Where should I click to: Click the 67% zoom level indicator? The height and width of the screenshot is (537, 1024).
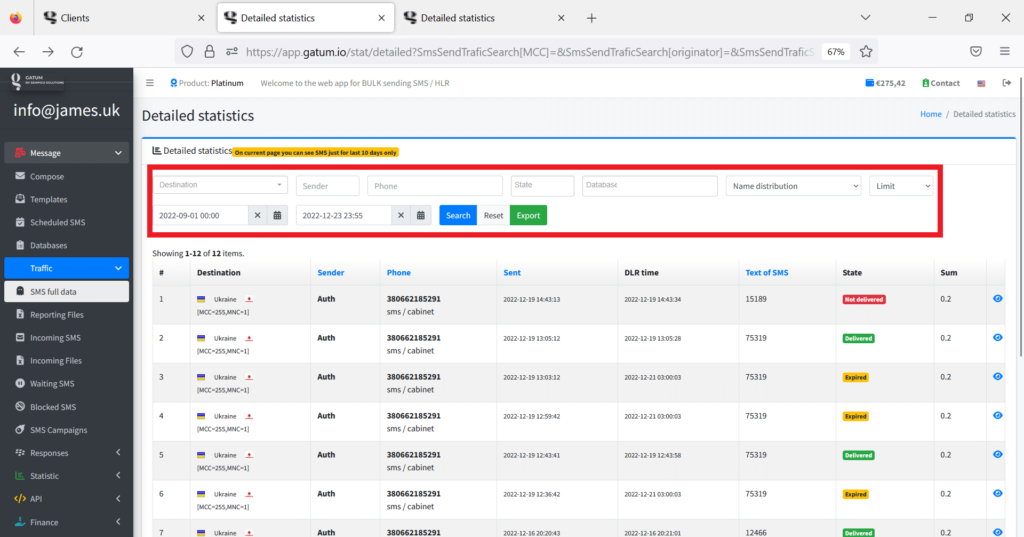[835, 52]
